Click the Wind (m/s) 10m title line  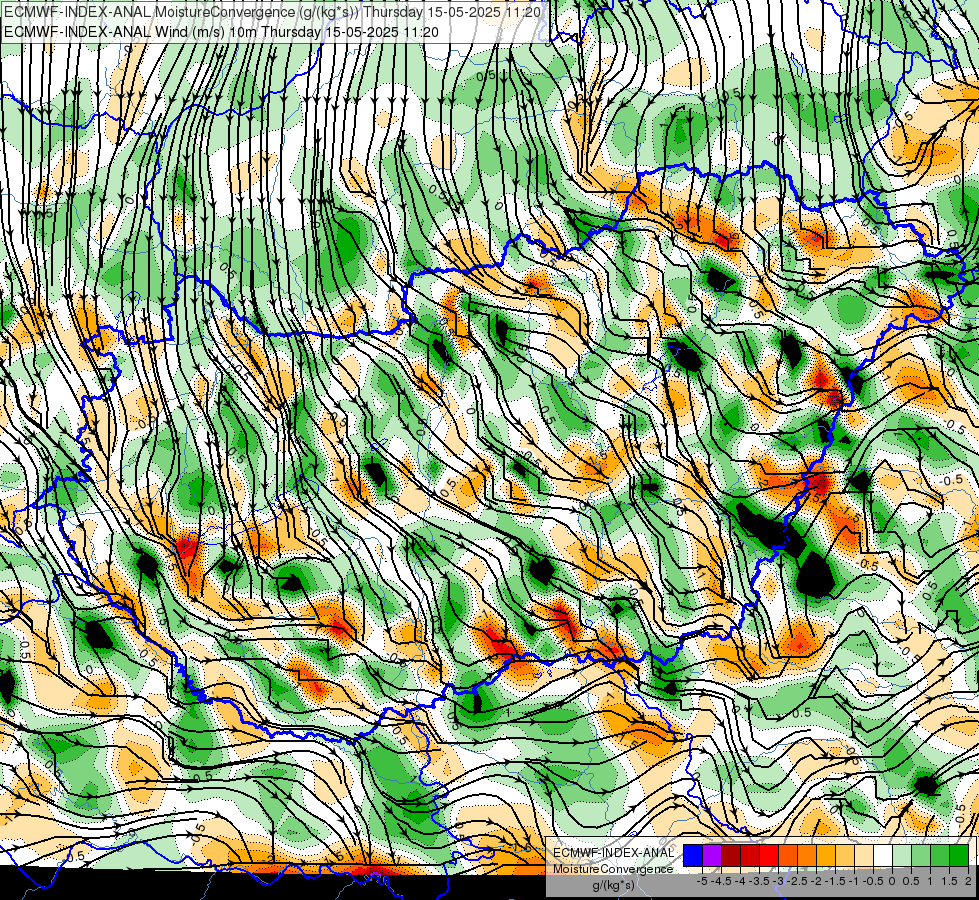tap(221, 32)
